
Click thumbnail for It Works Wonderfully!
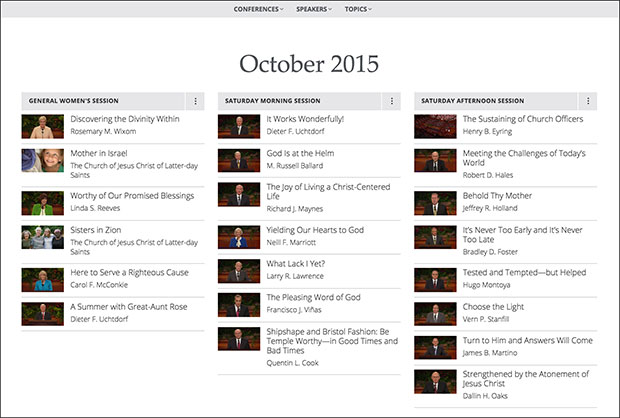[x=239, y=127]
